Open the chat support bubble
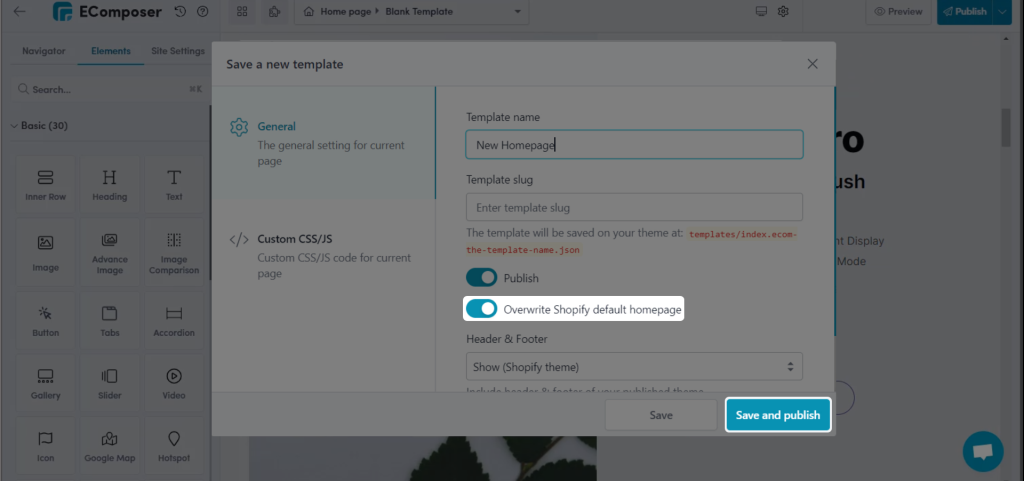Screen dimensions: 1024x481 point(982,451)
